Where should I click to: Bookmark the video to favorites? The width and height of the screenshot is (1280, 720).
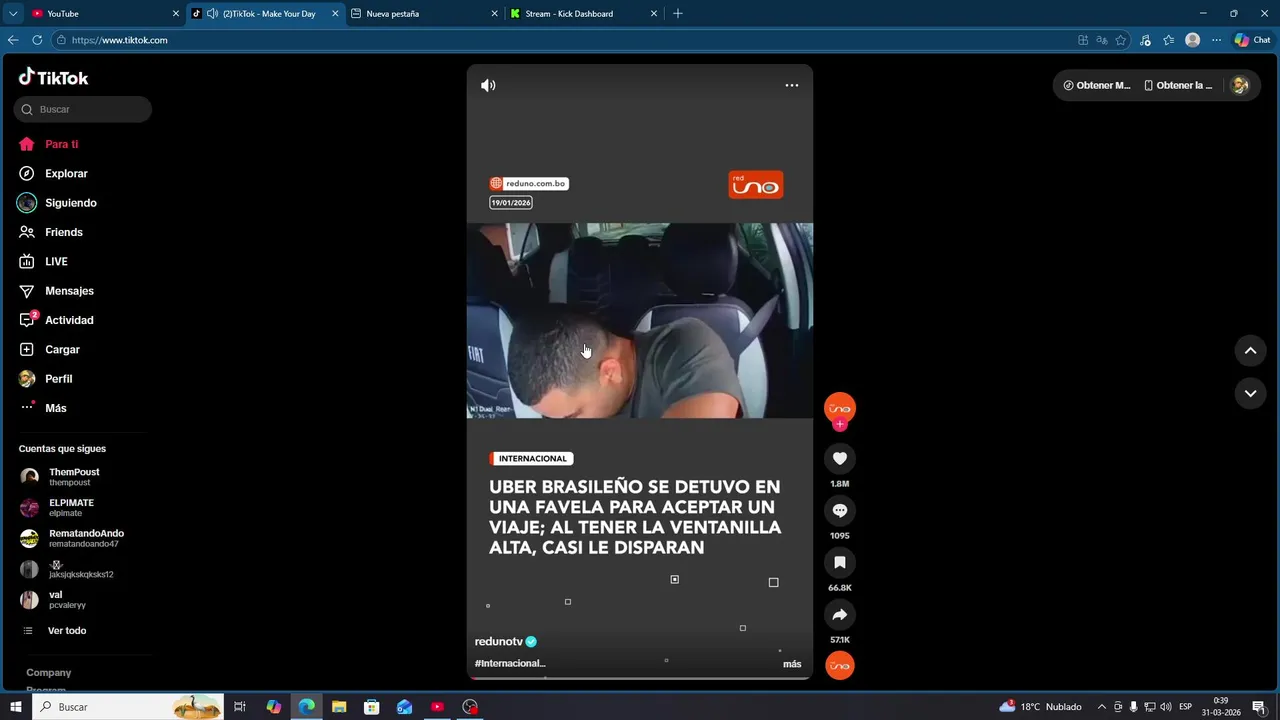840,562
